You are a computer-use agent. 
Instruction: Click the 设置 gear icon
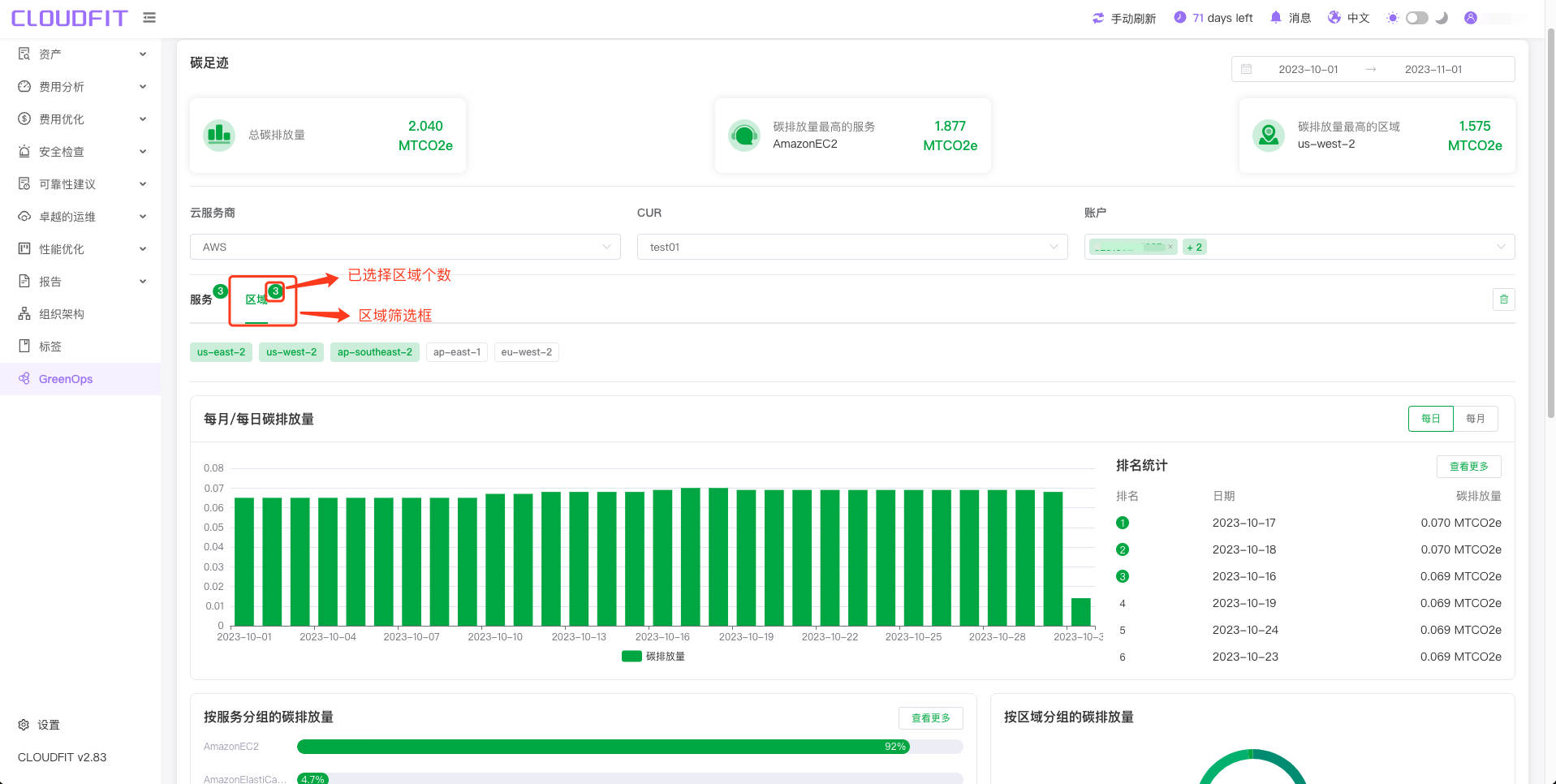(x=24, y=725)
